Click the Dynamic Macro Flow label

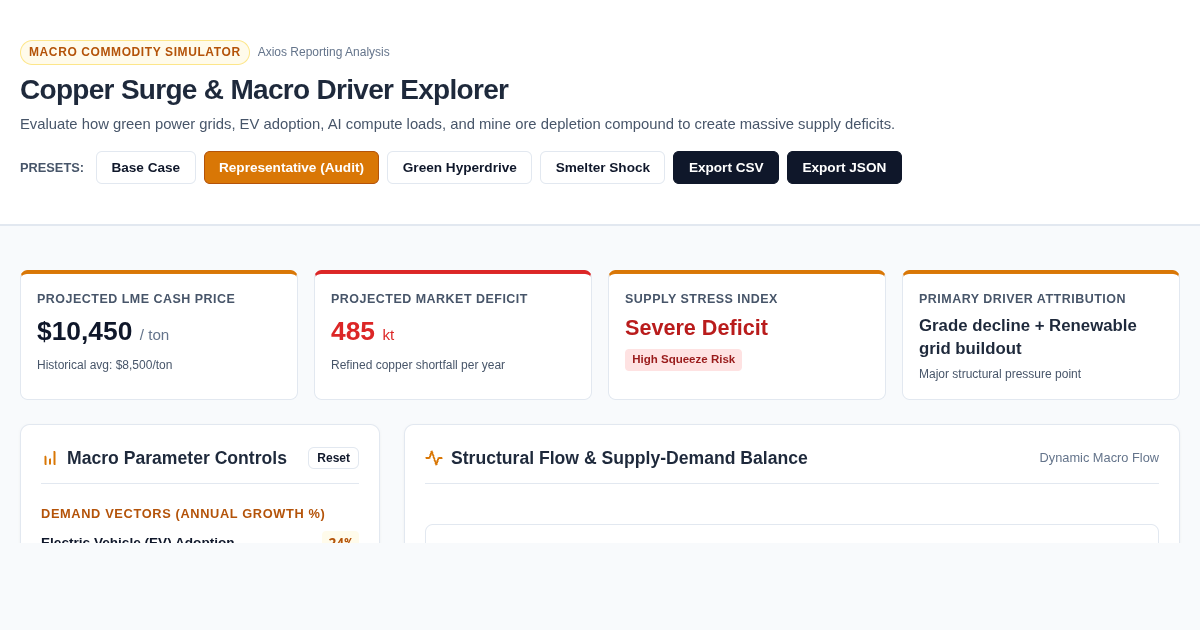1099,457
